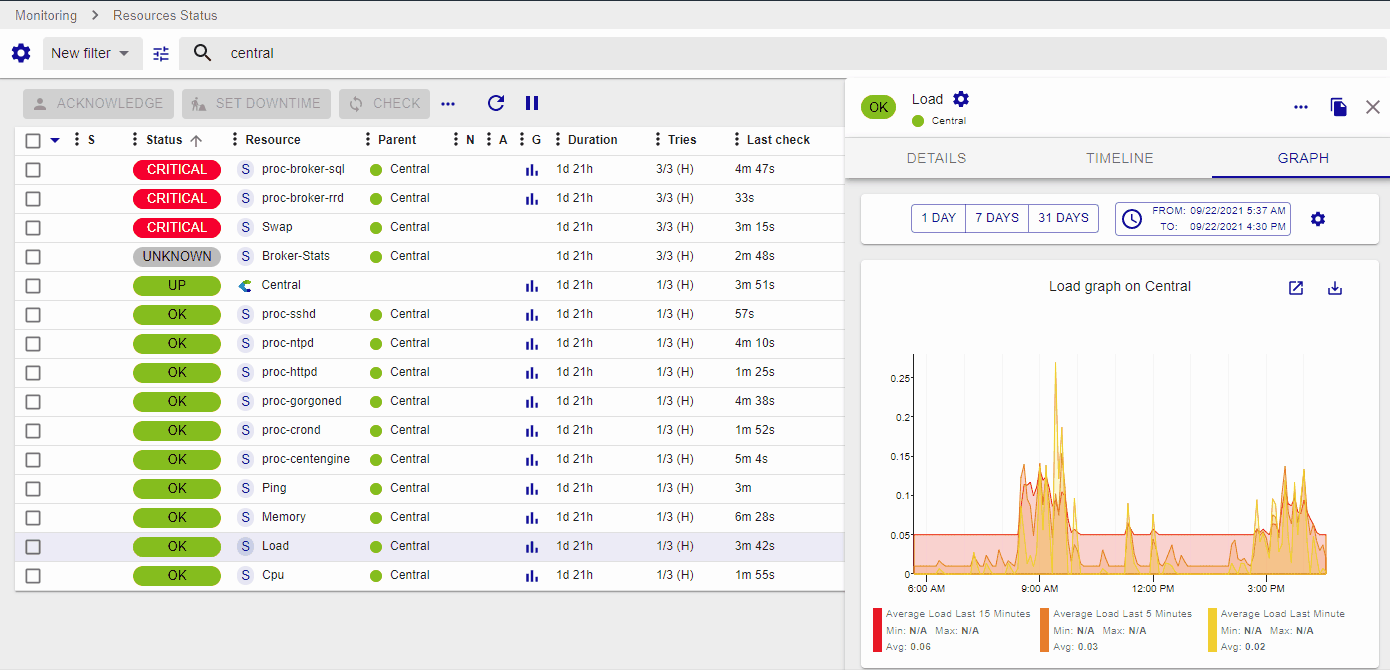The height and width of the screenshot is (670, 1390).
Task: Select the Memory row checkbox
Action: coord(33,518)
